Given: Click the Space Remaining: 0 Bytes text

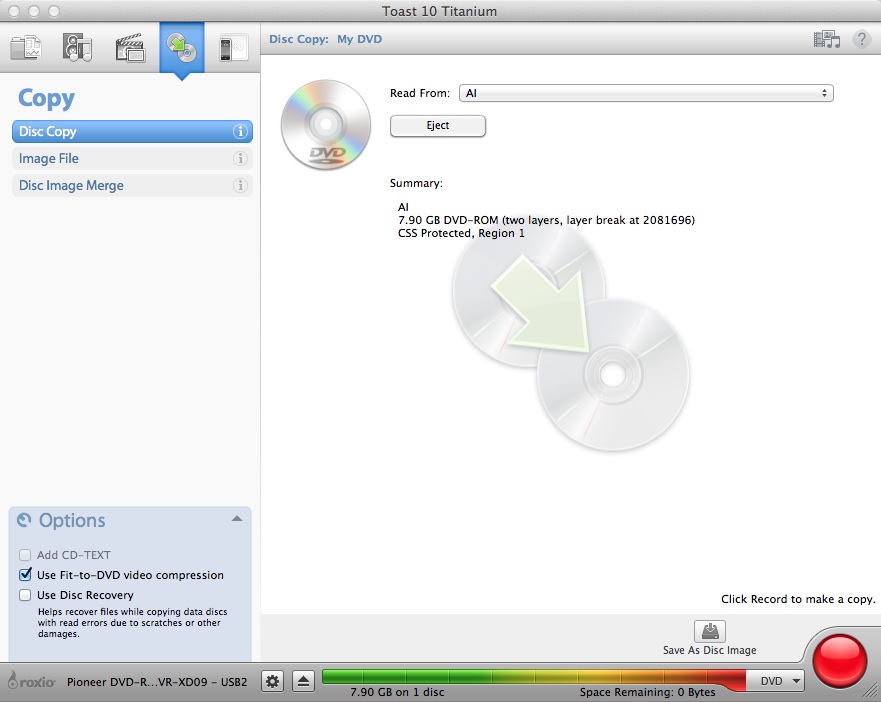Looking at the screenshot, I should coord(648,692).
